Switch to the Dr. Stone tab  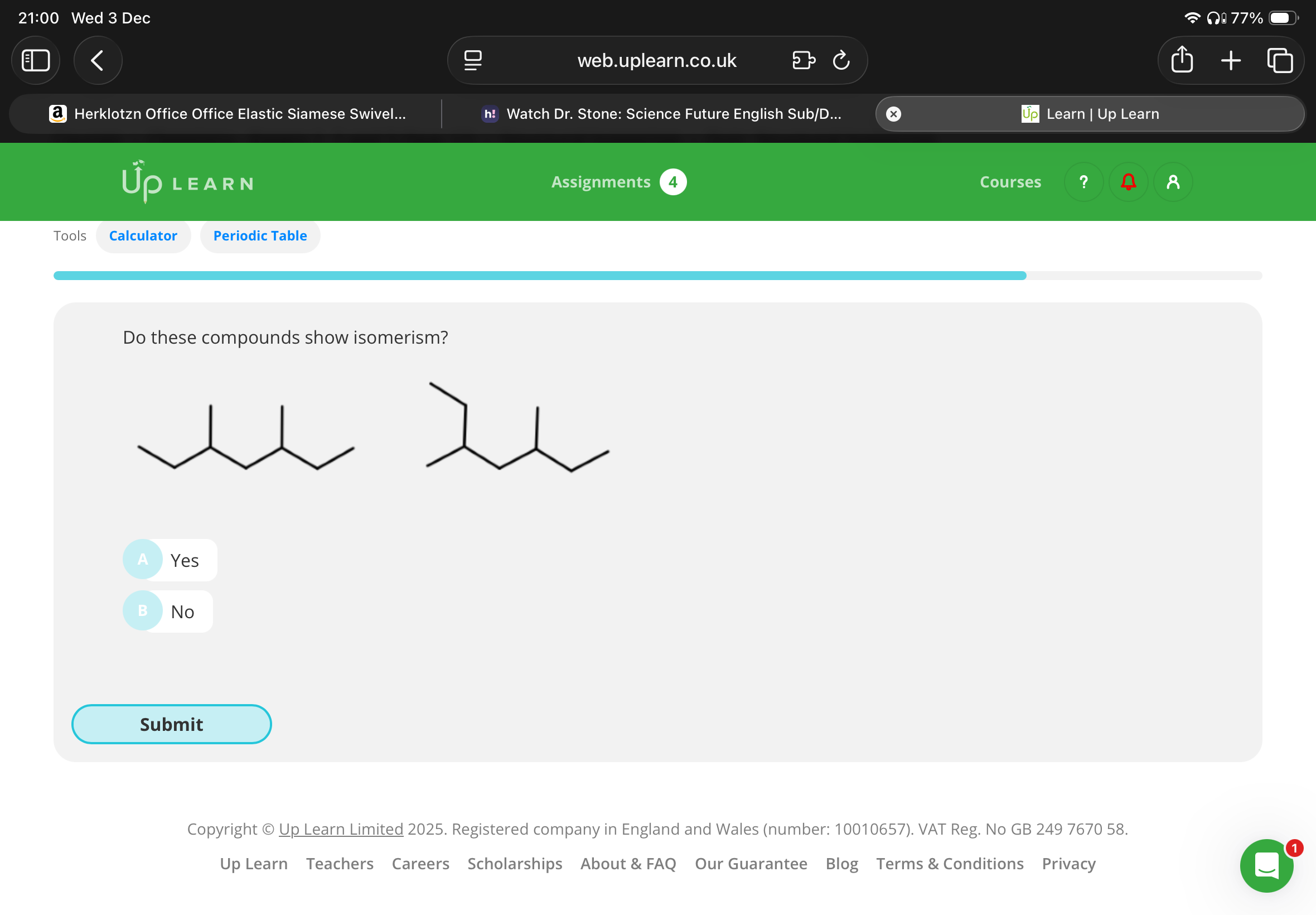click(x=661, y=114)
